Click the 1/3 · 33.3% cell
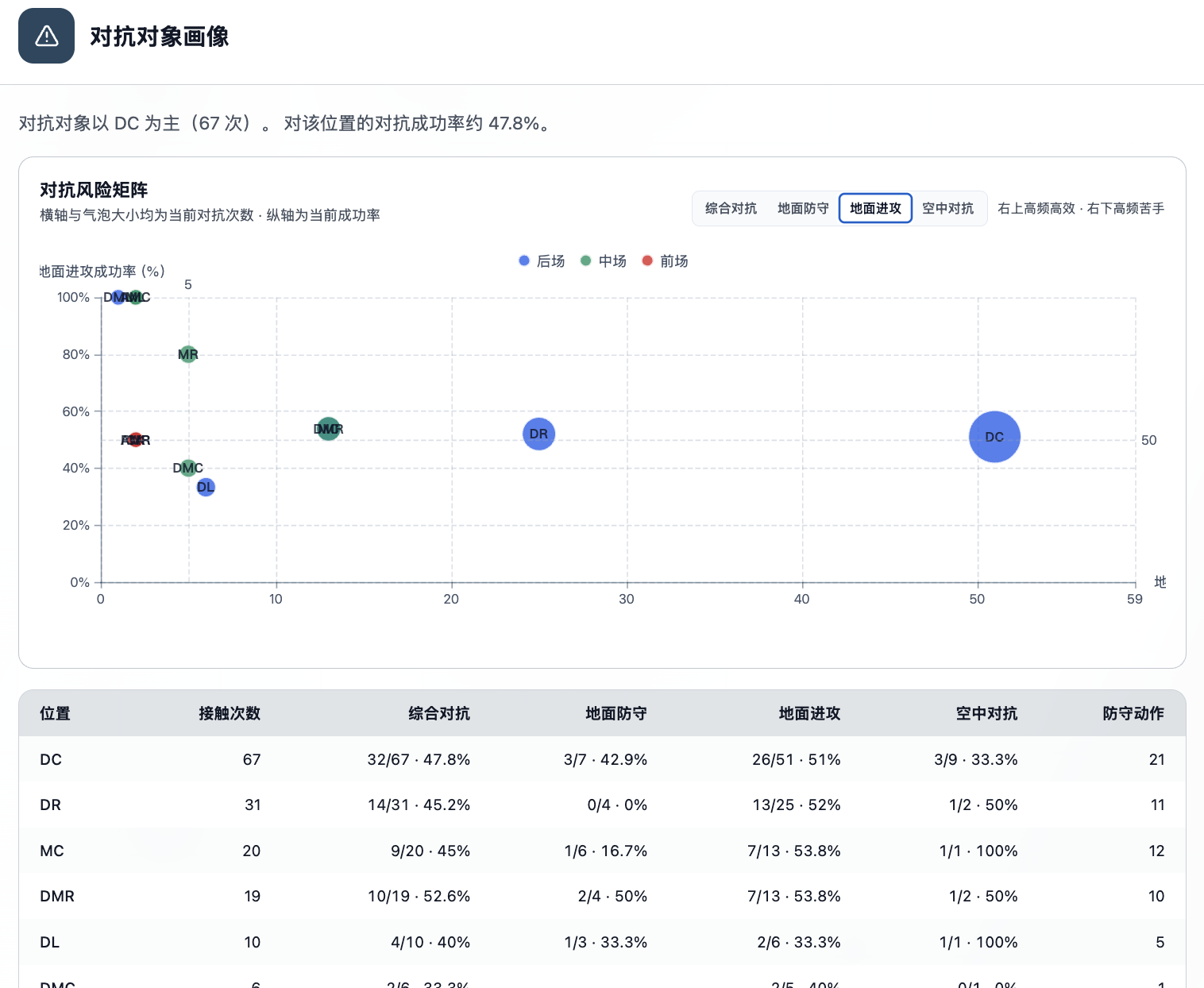Viewport: 1204px width, 988px height. [x=606, y=942]
